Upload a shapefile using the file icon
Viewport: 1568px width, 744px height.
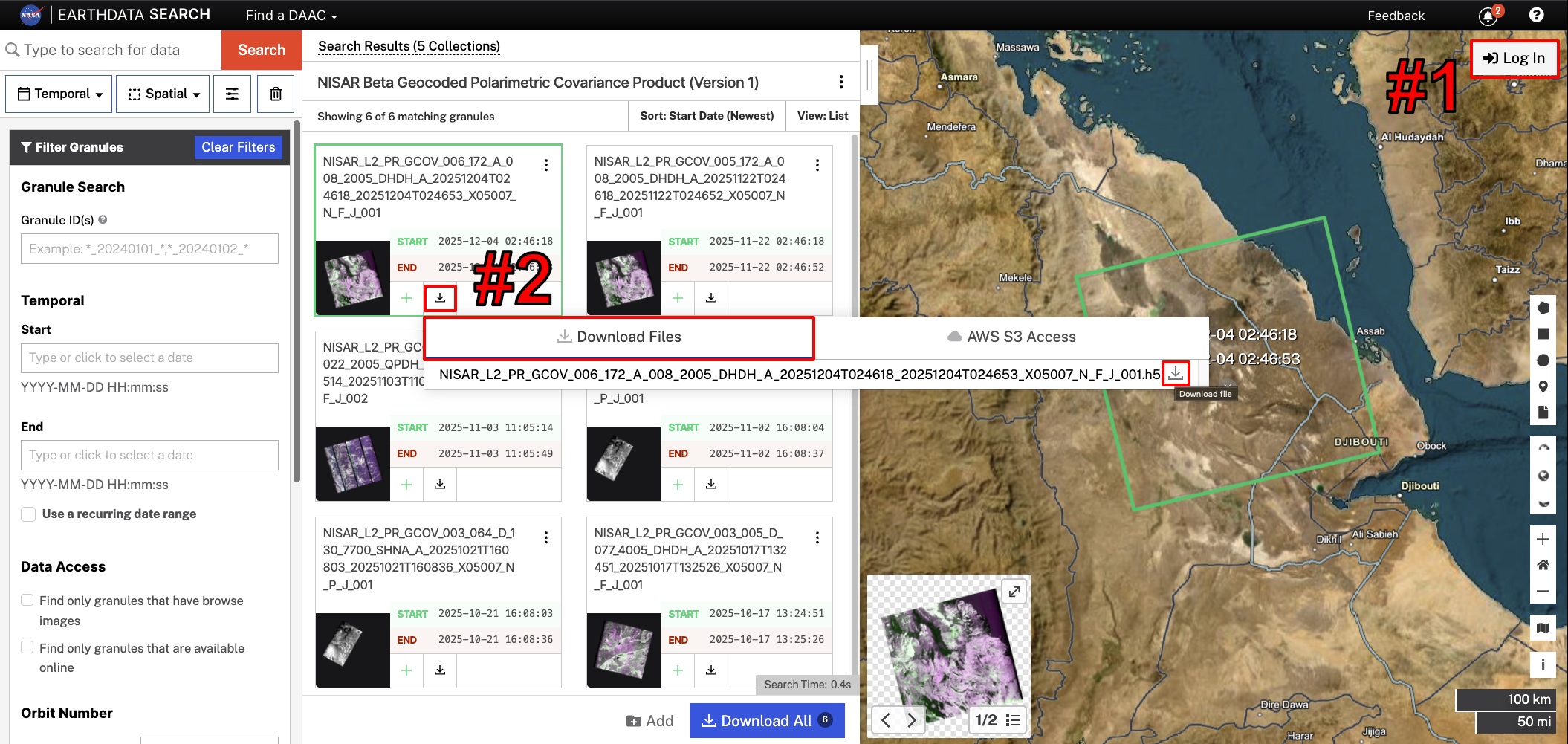click(x=1543, y=413)
